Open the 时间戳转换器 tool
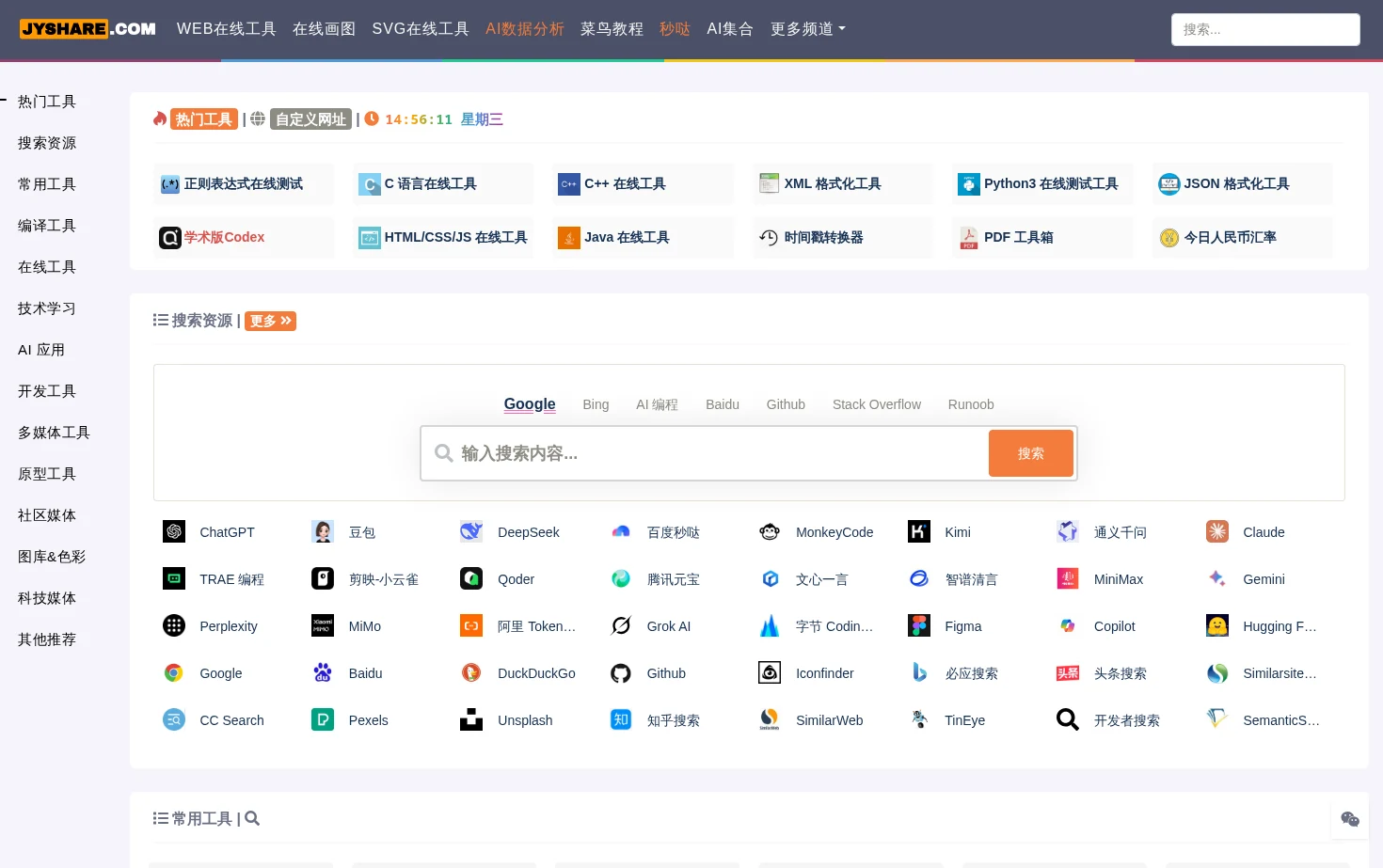The height and width of the screenshot is (868, 1383). [843, 238]
